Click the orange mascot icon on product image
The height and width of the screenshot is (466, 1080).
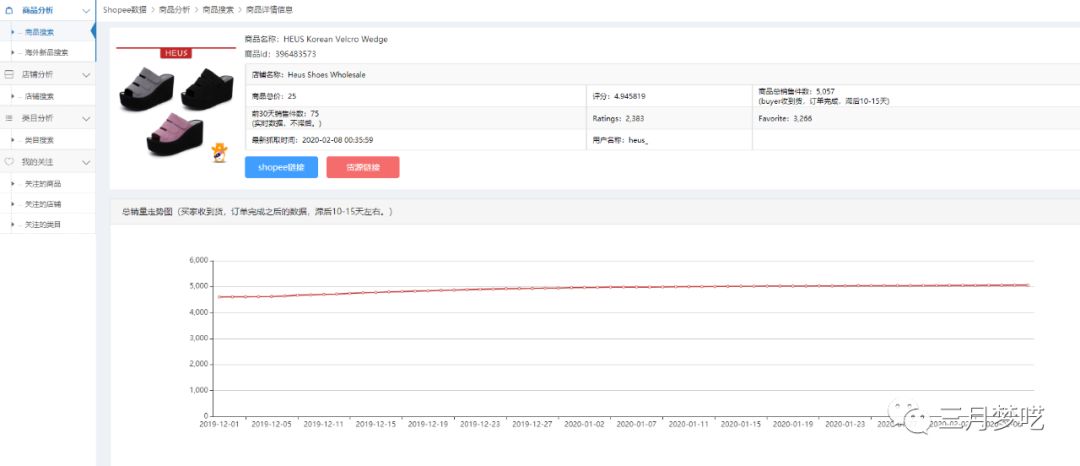click(x=219, y=152)
